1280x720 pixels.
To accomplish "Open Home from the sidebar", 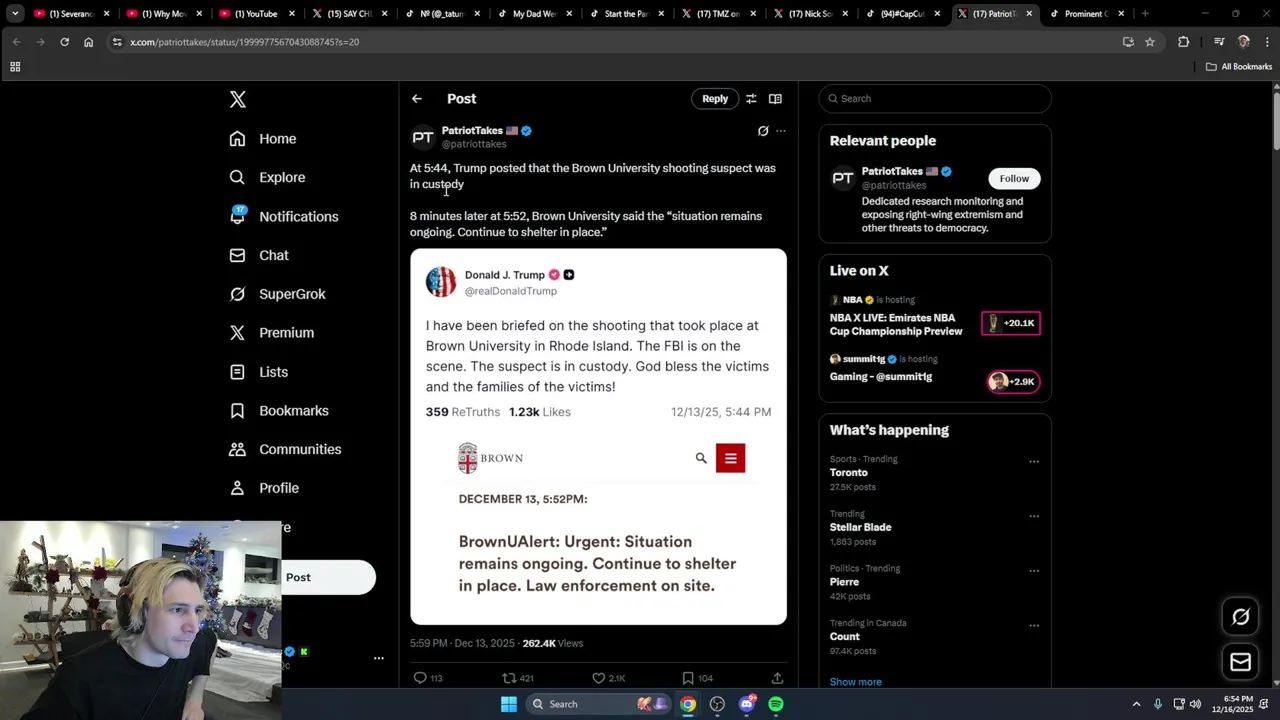I will [263, 139].
